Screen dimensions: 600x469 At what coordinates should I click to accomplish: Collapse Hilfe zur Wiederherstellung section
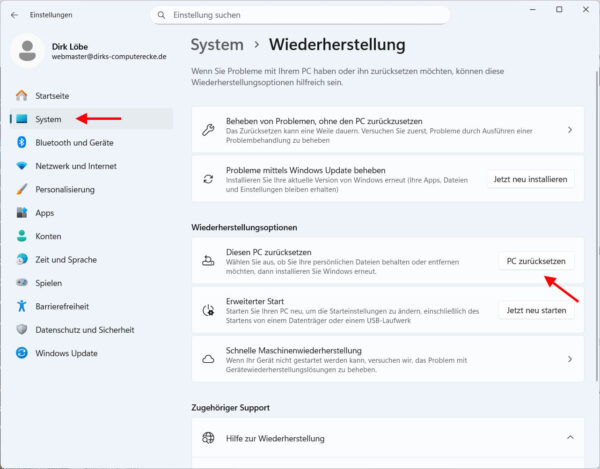pyautogui.click(x=570, y=437)
